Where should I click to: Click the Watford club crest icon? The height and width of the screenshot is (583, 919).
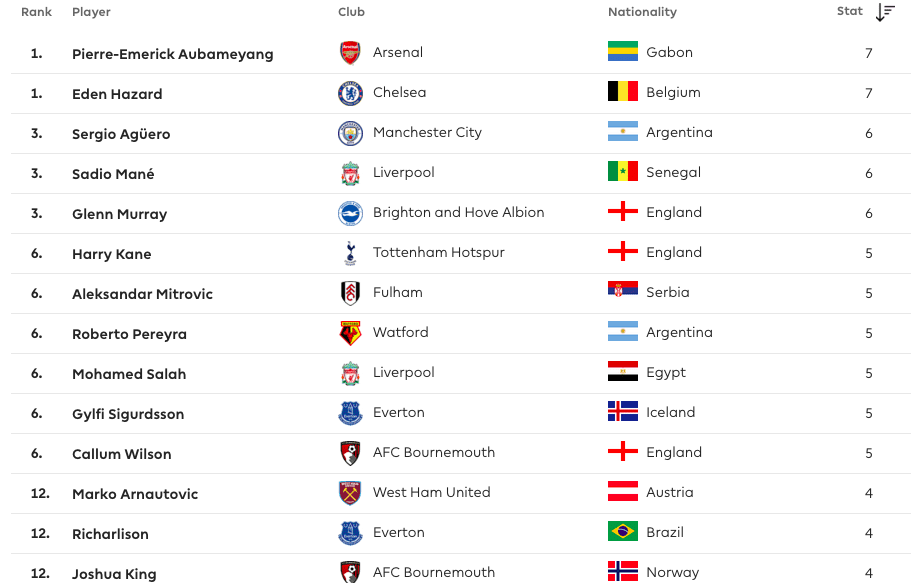point(350,333)
